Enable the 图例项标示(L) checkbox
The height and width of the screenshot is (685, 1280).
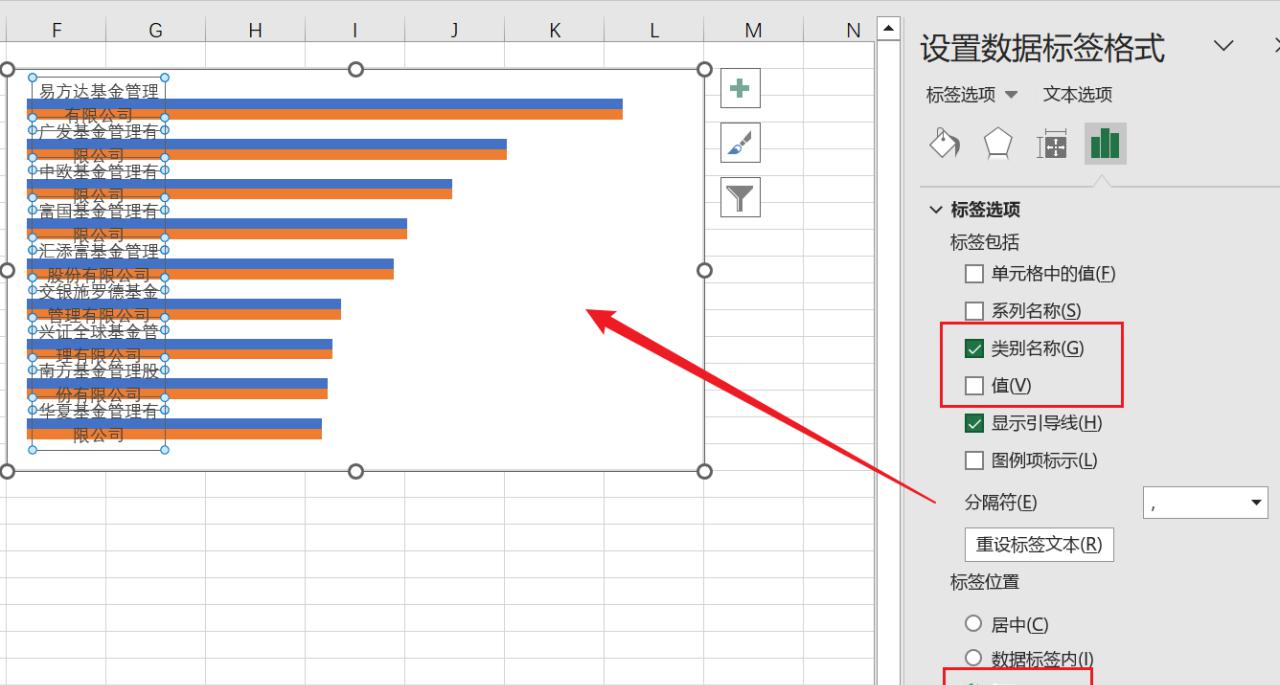click(x=974, y=461)
